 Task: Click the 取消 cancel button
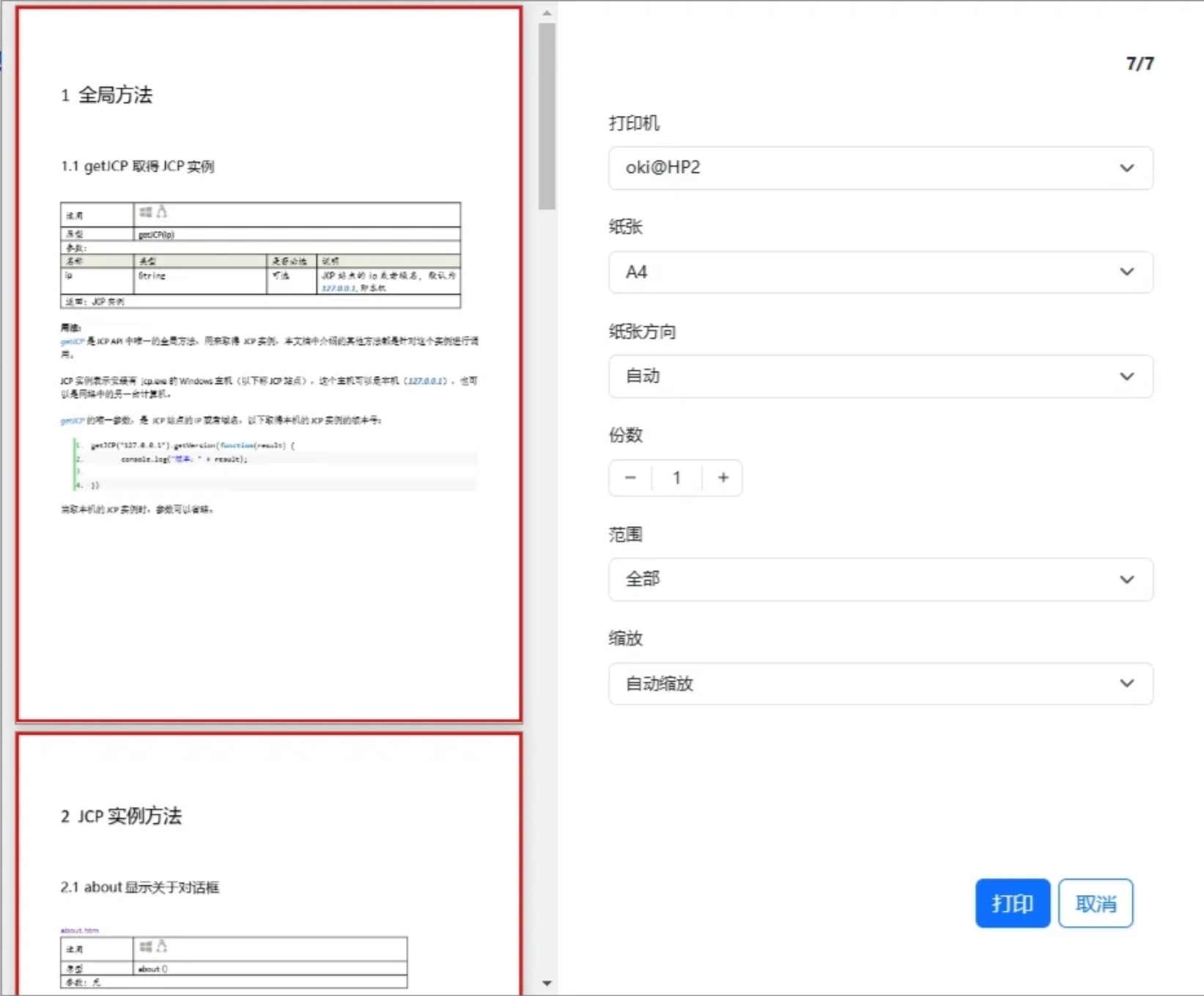point(1095,903)
